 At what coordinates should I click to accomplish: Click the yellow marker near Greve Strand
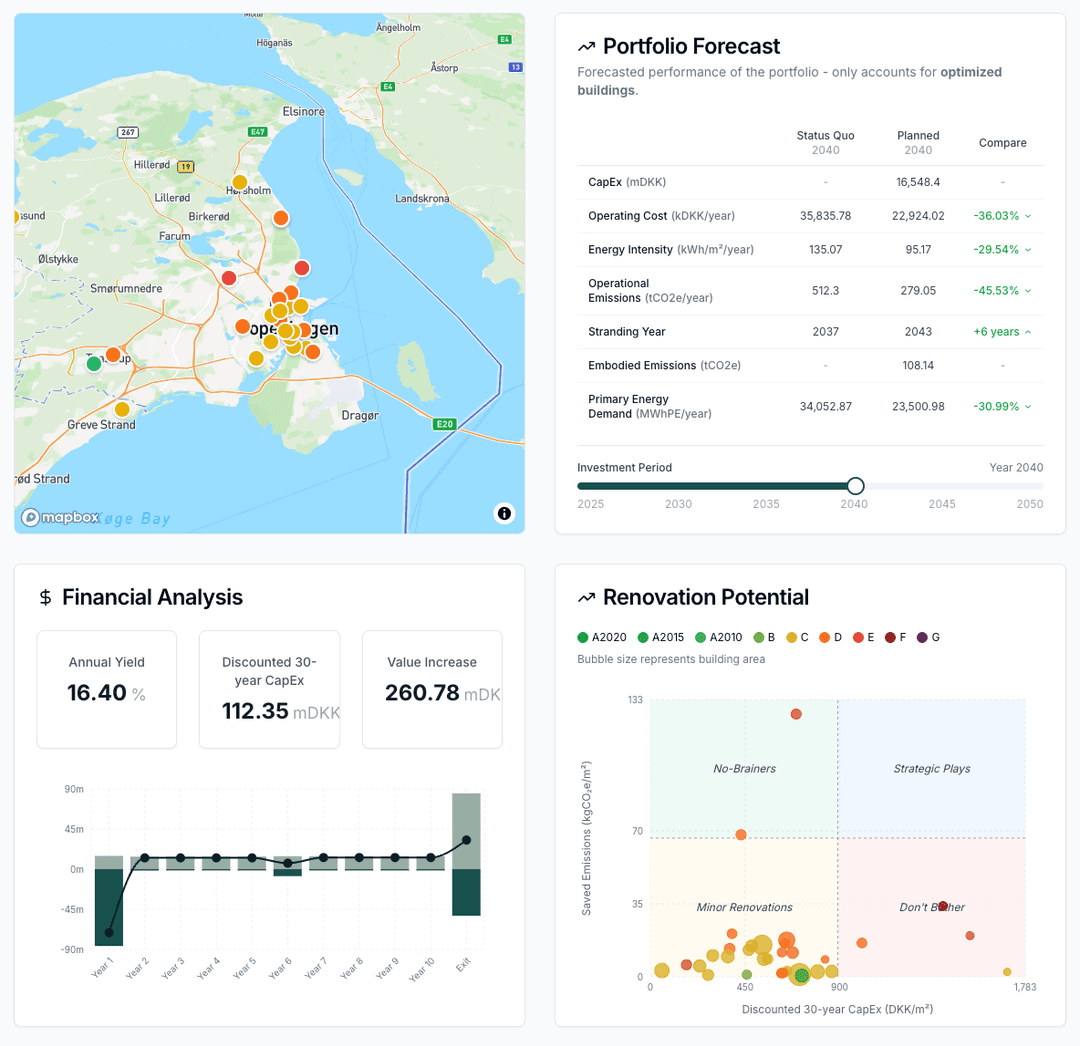pyautogui.click(x=123, y=409)
